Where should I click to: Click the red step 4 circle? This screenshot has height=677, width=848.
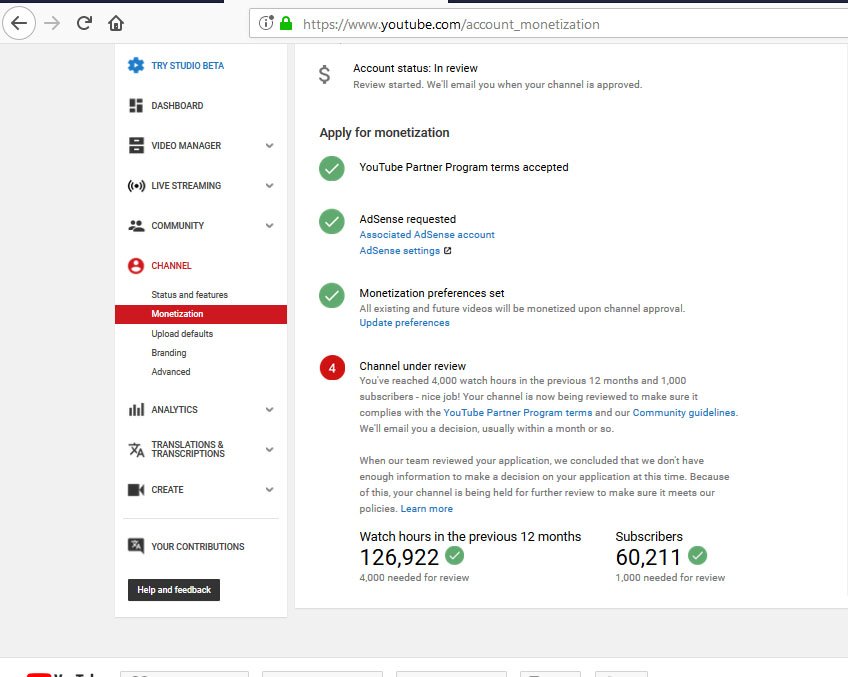coord(332,368)
